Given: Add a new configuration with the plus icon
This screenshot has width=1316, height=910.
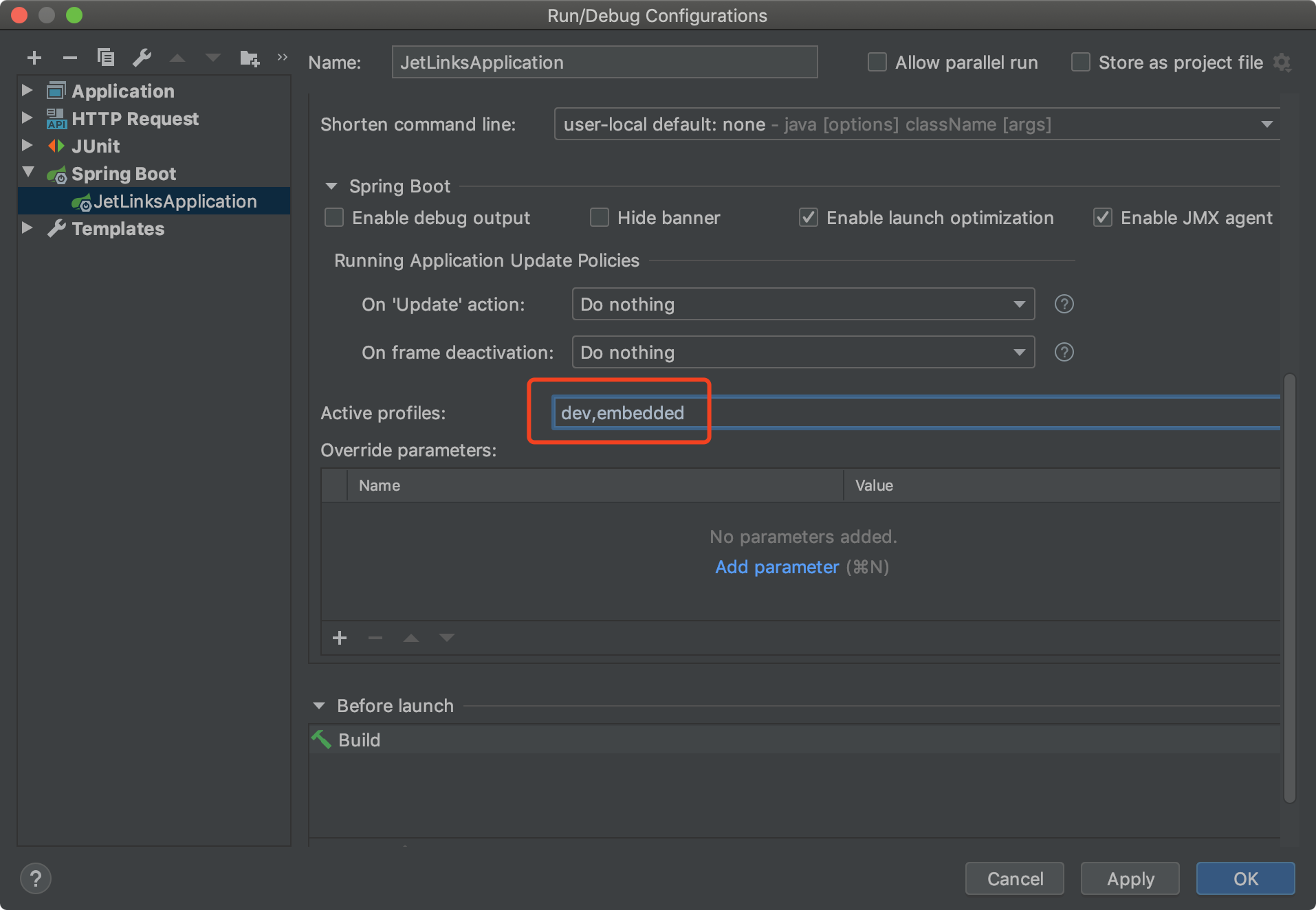Looking at the screenshot, I should [x=34, y=58].
